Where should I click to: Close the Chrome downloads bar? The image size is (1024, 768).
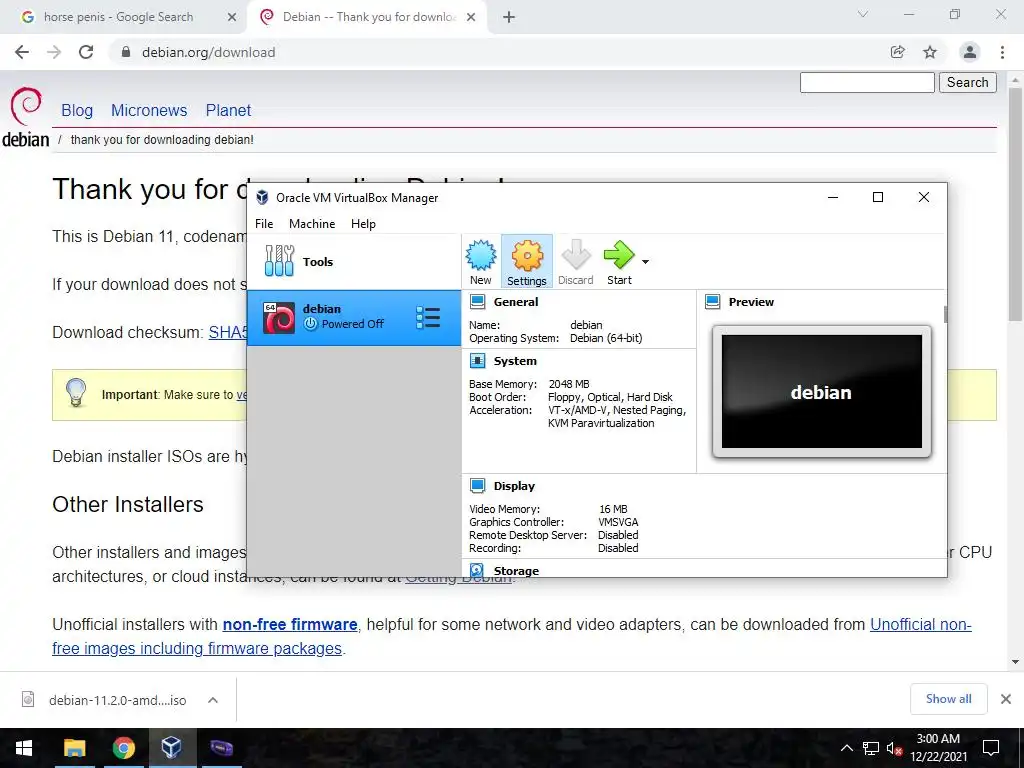coord(1006,699)
